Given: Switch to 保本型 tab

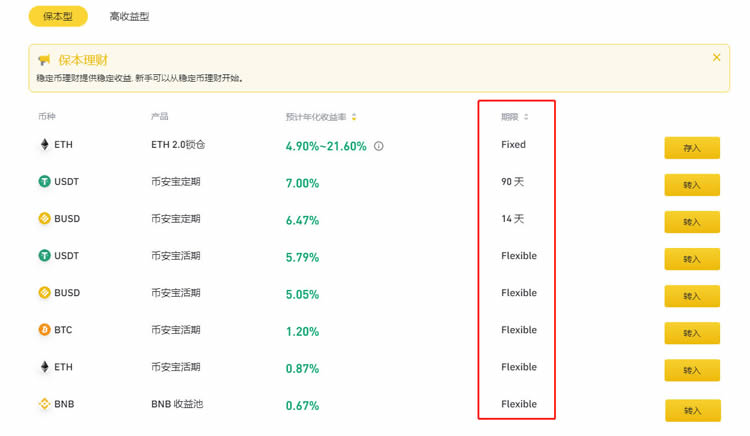Looking at the screenshot, I should click(x=58, y=17).
